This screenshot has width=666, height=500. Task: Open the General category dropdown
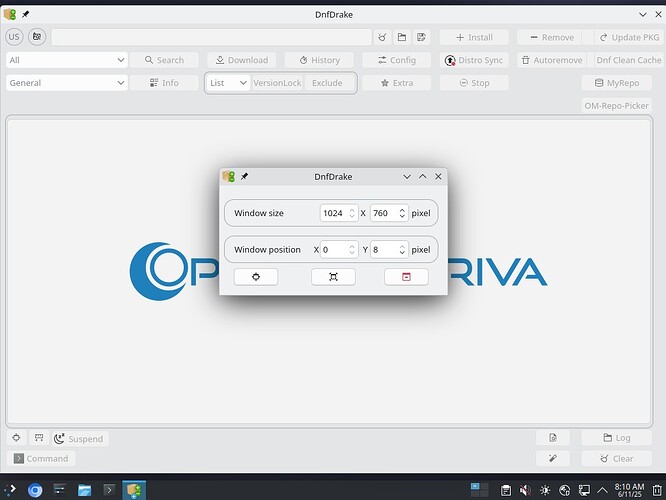pyautogui.click(x=67, y=83)
